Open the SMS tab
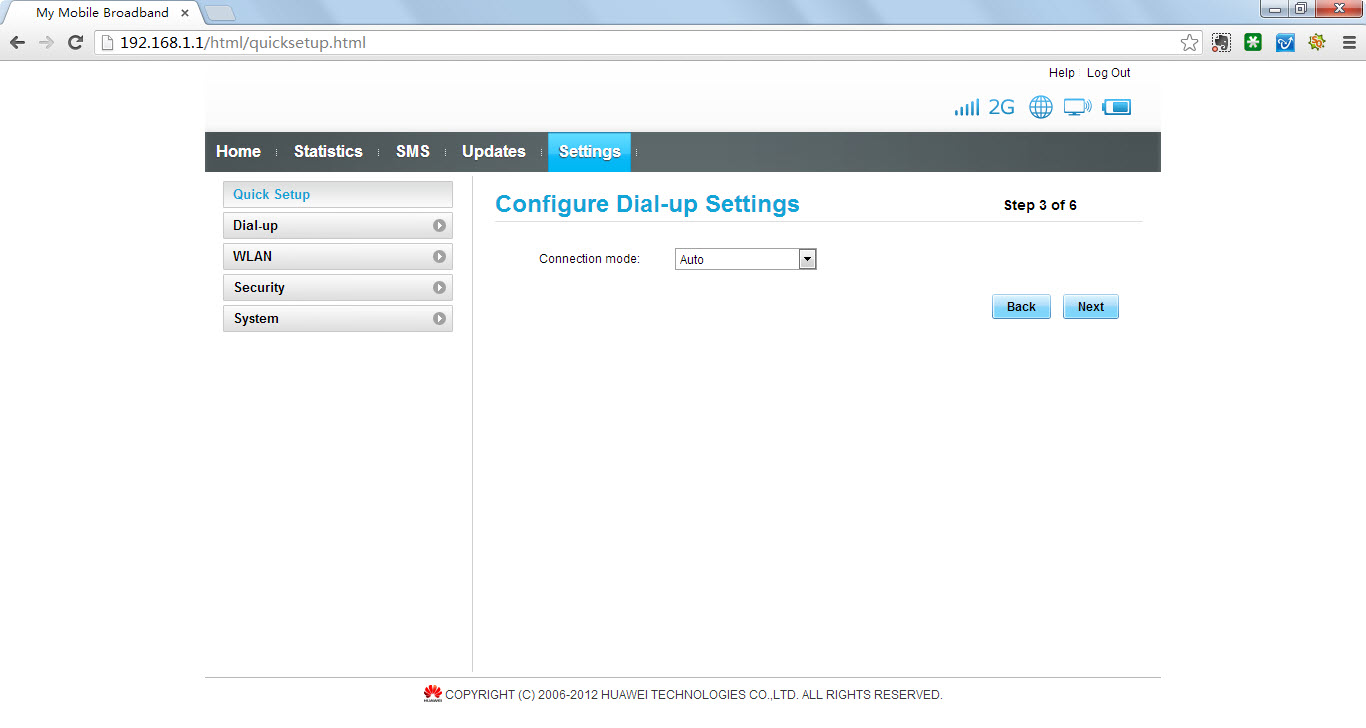The width and height of the screenshot is (1366, 728). [x=412, y=152]
